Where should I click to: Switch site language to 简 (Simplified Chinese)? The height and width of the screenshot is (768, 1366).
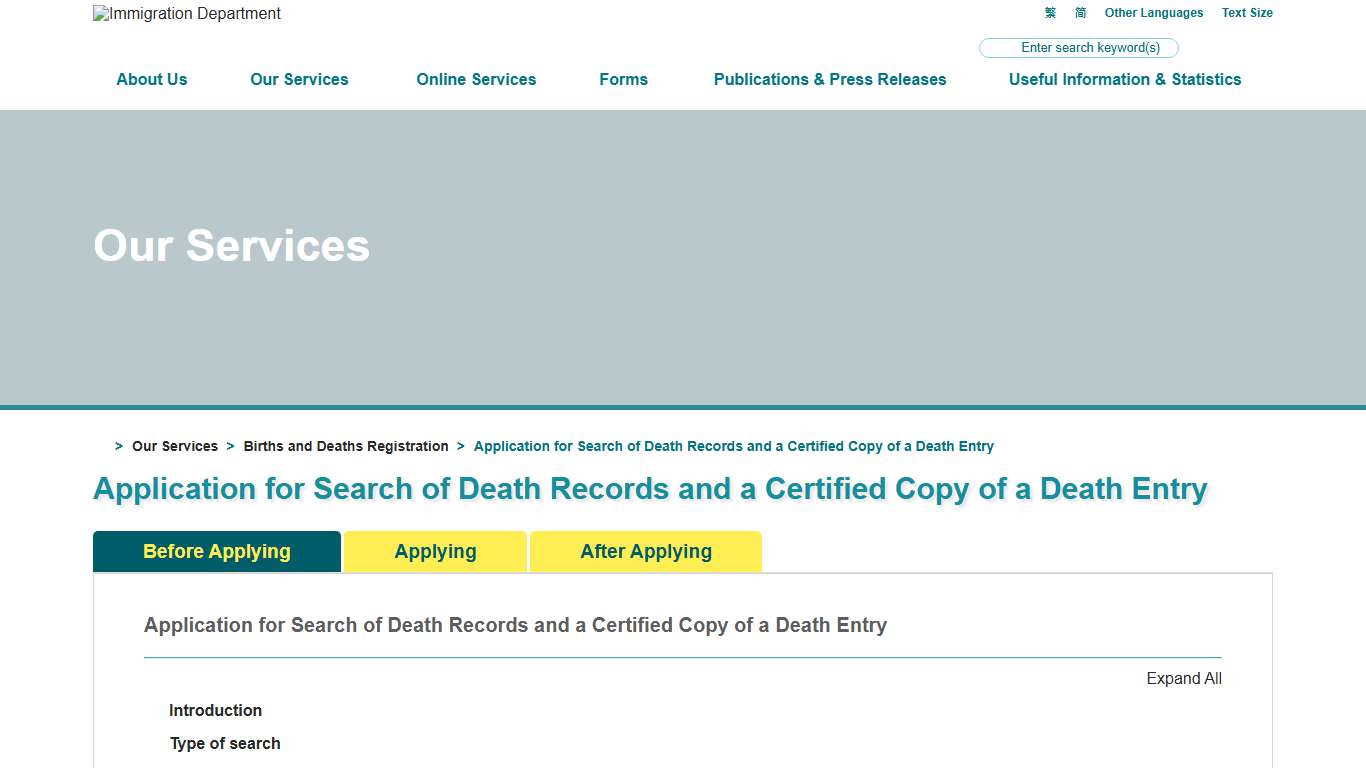pos(1079,12)
